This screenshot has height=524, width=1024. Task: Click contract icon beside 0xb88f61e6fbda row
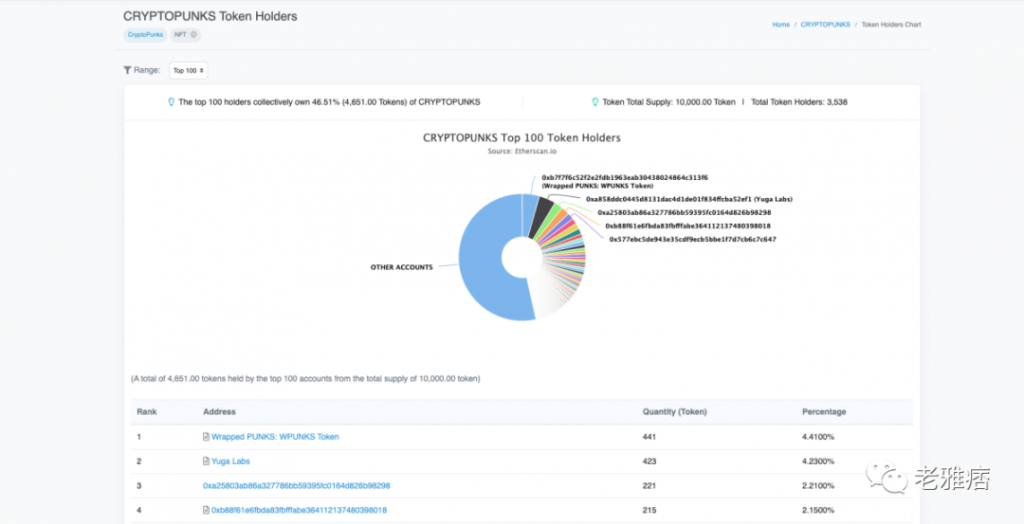pos(206,510)
